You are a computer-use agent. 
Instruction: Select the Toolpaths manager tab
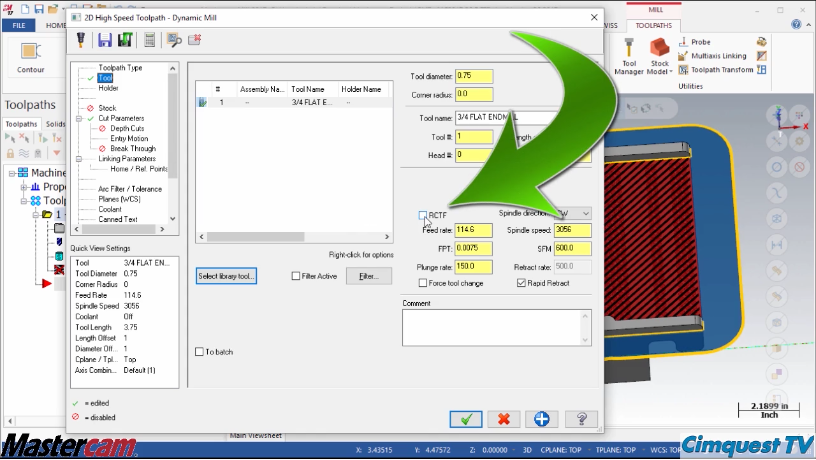point(21,124)
